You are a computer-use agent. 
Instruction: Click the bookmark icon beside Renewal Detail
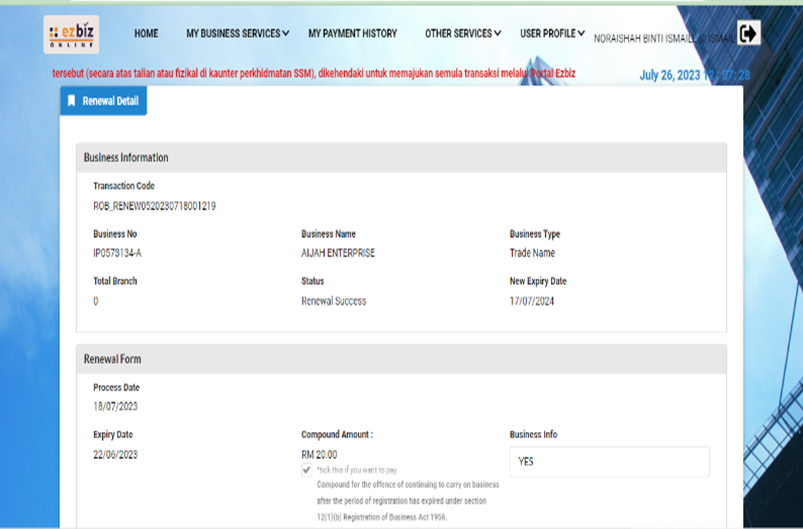(x=72, y=101)
